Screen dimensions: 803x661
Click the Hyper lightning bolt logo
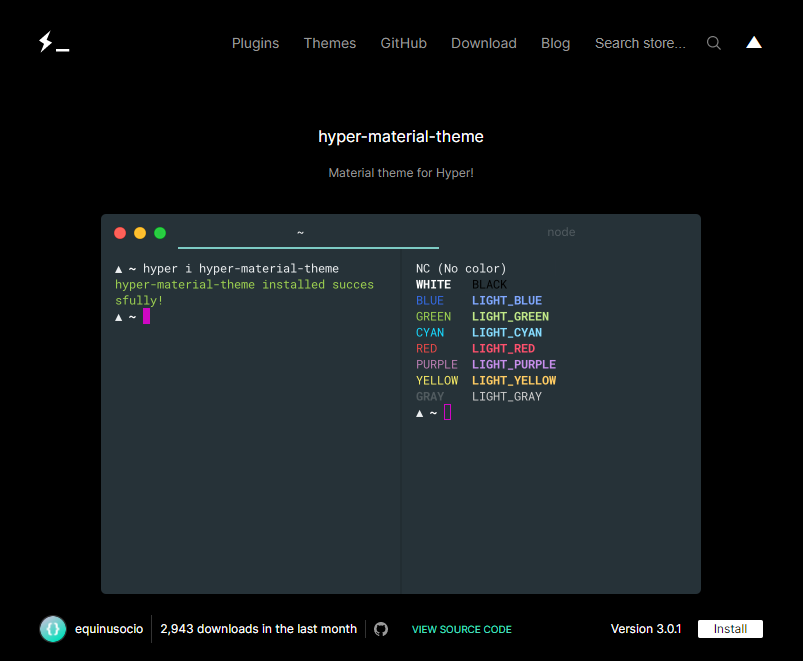click(54, 42)
